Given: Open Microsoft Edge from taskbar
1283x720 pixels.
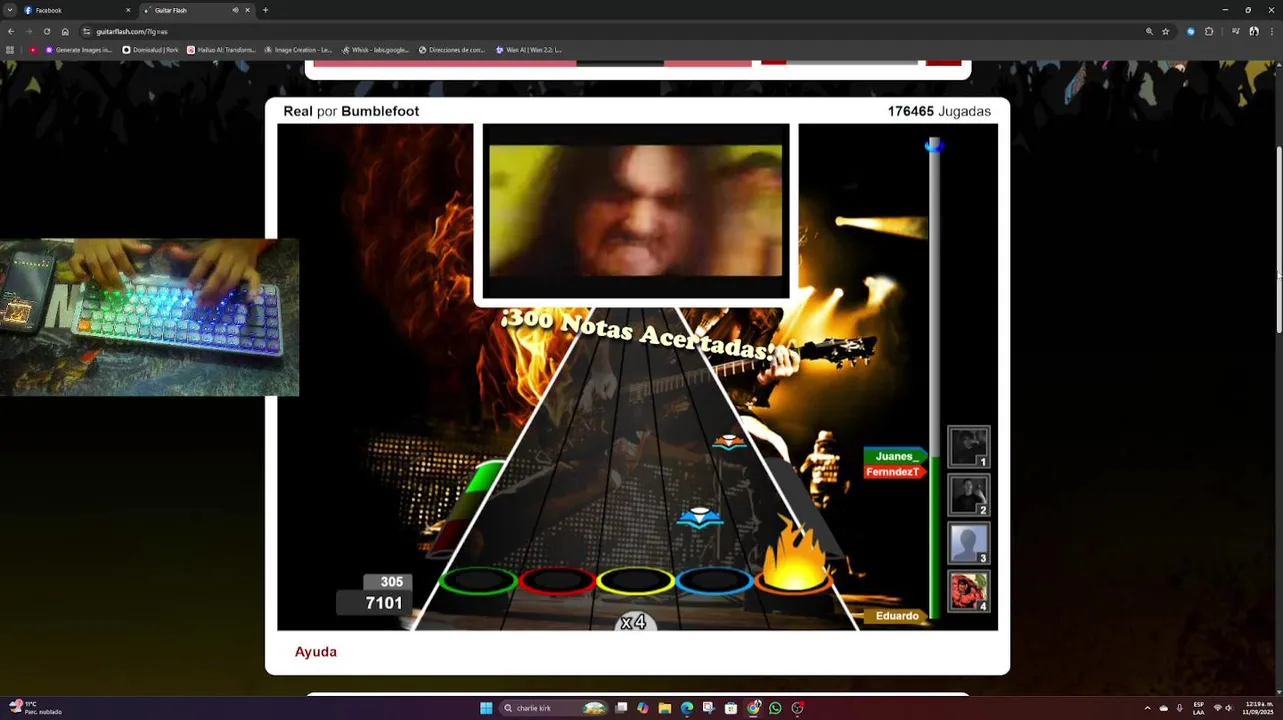Looking at the screenshot, I should point(687,708).
